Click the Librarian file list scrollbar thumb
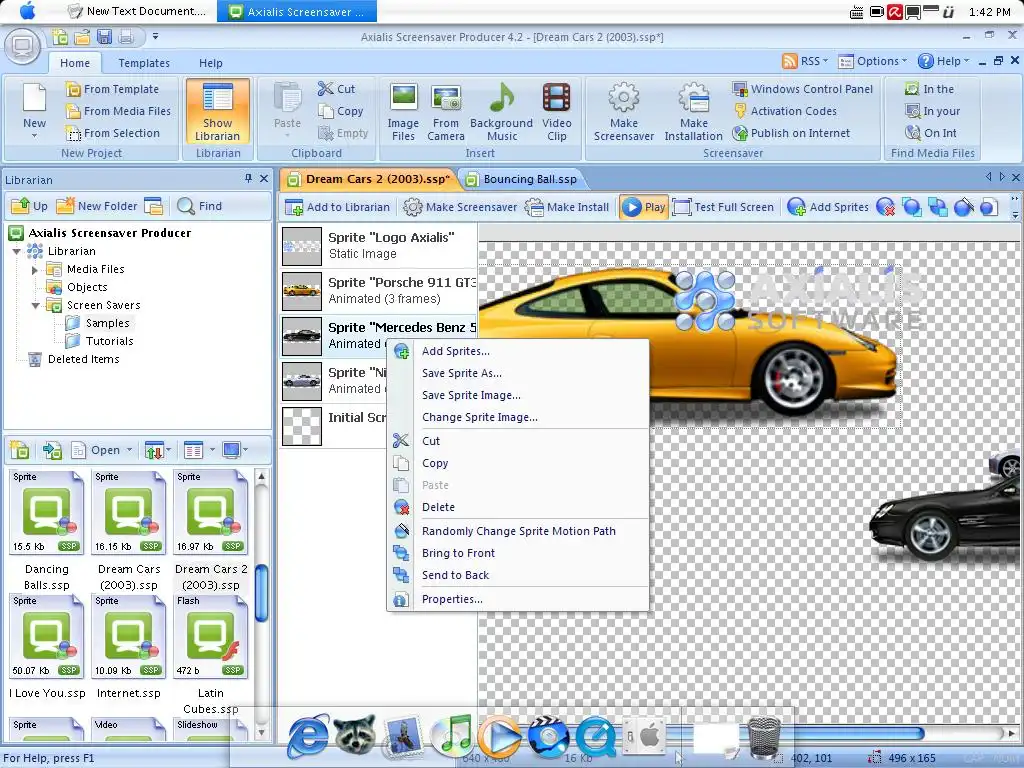1024x768 pixels. (x=261, y=593)
